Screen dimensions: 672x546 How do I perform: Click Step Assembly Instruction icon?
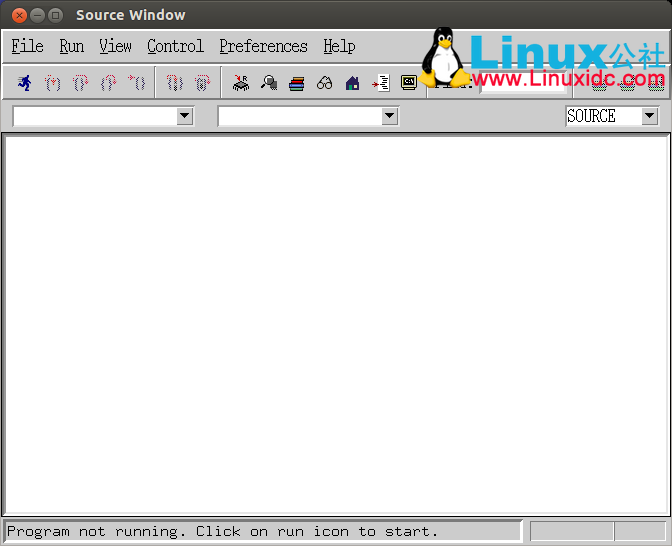point(175,82)
